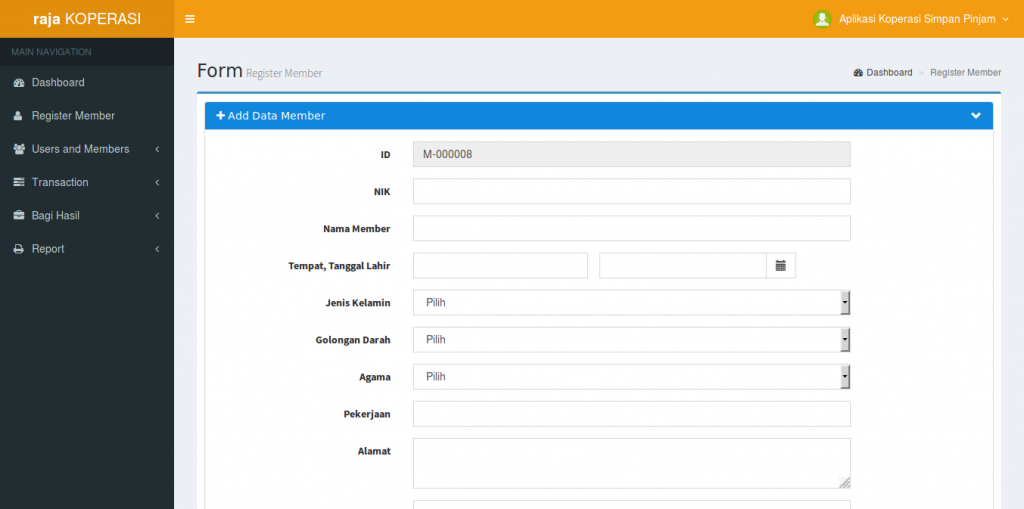Open the Golongan Darah dropdown
This screenshot has height=509, width=1024.
(x=632, y=340)
